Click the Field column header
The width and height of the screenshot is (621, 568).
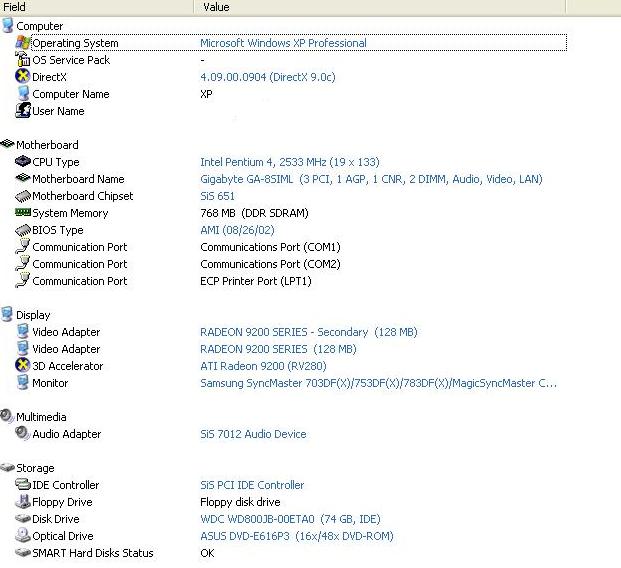[15, 7]
